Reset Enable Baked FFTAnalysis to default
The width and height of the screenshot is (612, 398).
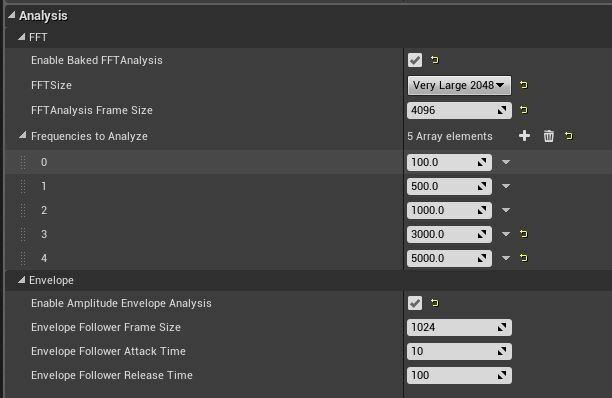pos(434,60)
